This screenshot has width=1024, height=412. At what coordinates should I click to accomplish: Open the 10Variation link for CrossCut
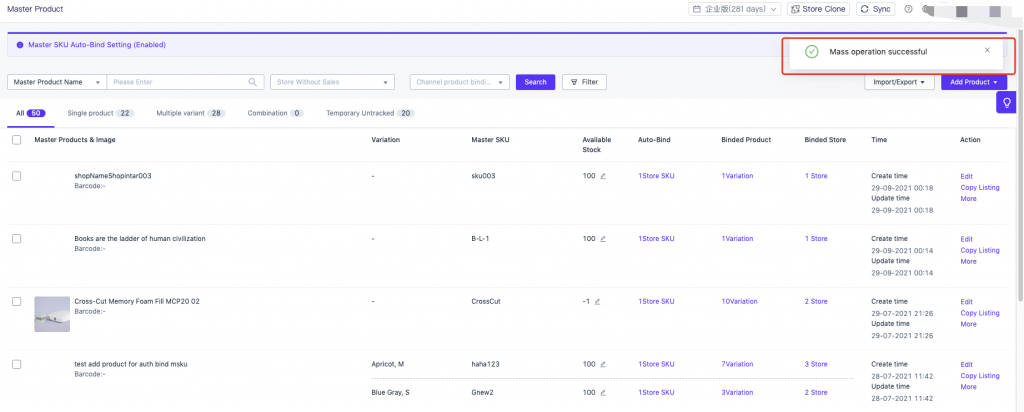[739, 301]
